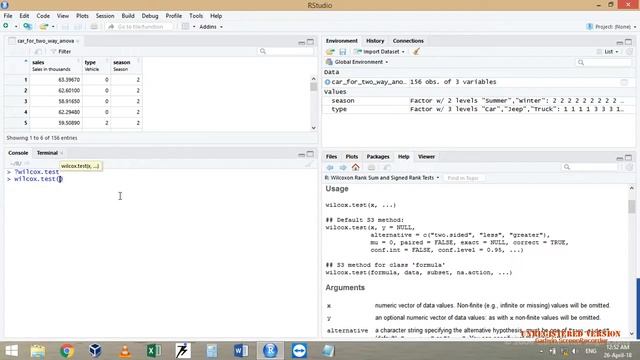The image size is (640, 360).
Task: Sort by the season column header
Action: tap(126, 65)
